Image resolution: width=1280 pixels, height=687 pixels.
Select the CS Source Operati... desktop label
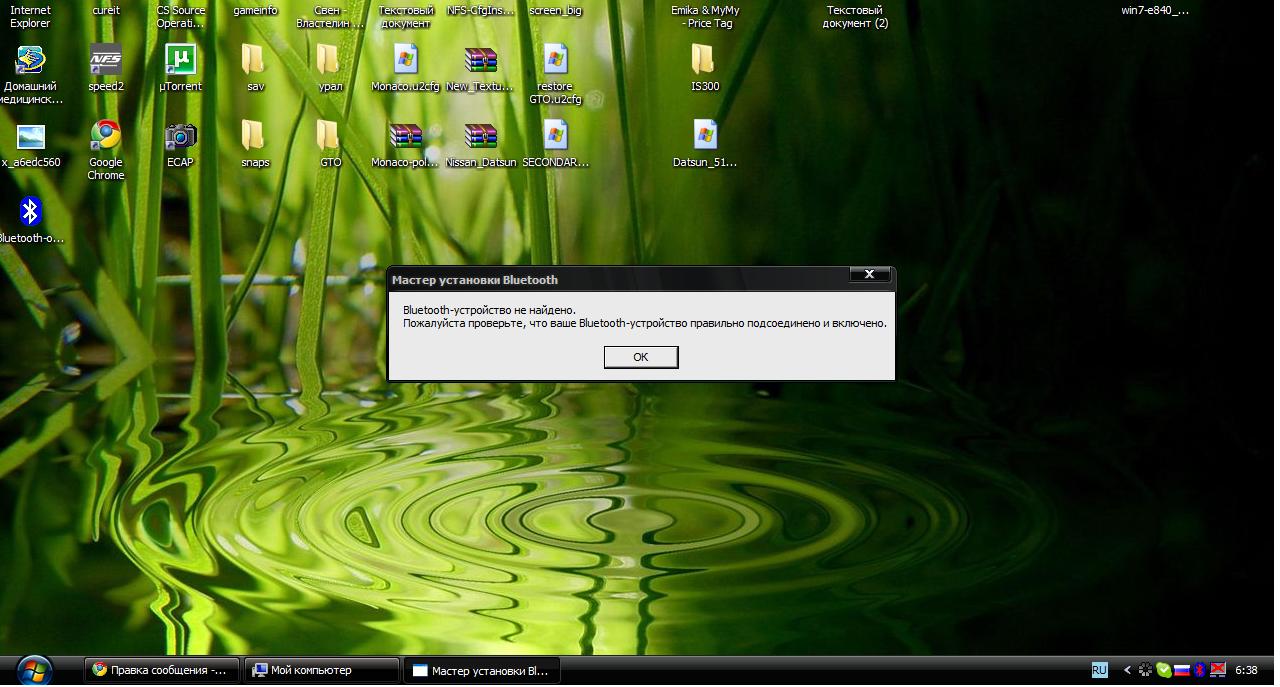[x=181, y=17]
